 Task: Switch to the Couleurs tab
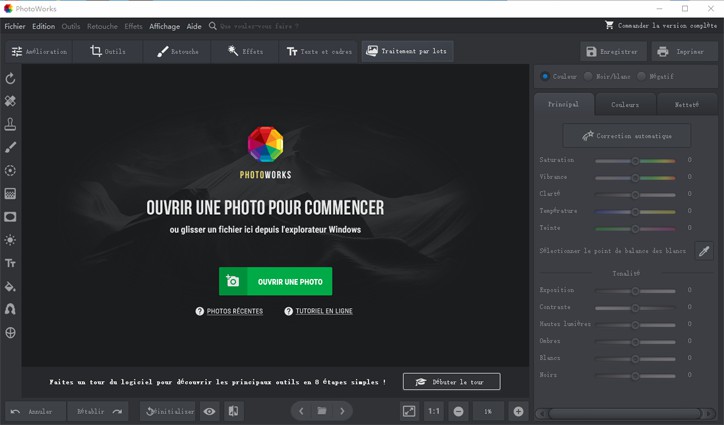click(x=625, y=105)
